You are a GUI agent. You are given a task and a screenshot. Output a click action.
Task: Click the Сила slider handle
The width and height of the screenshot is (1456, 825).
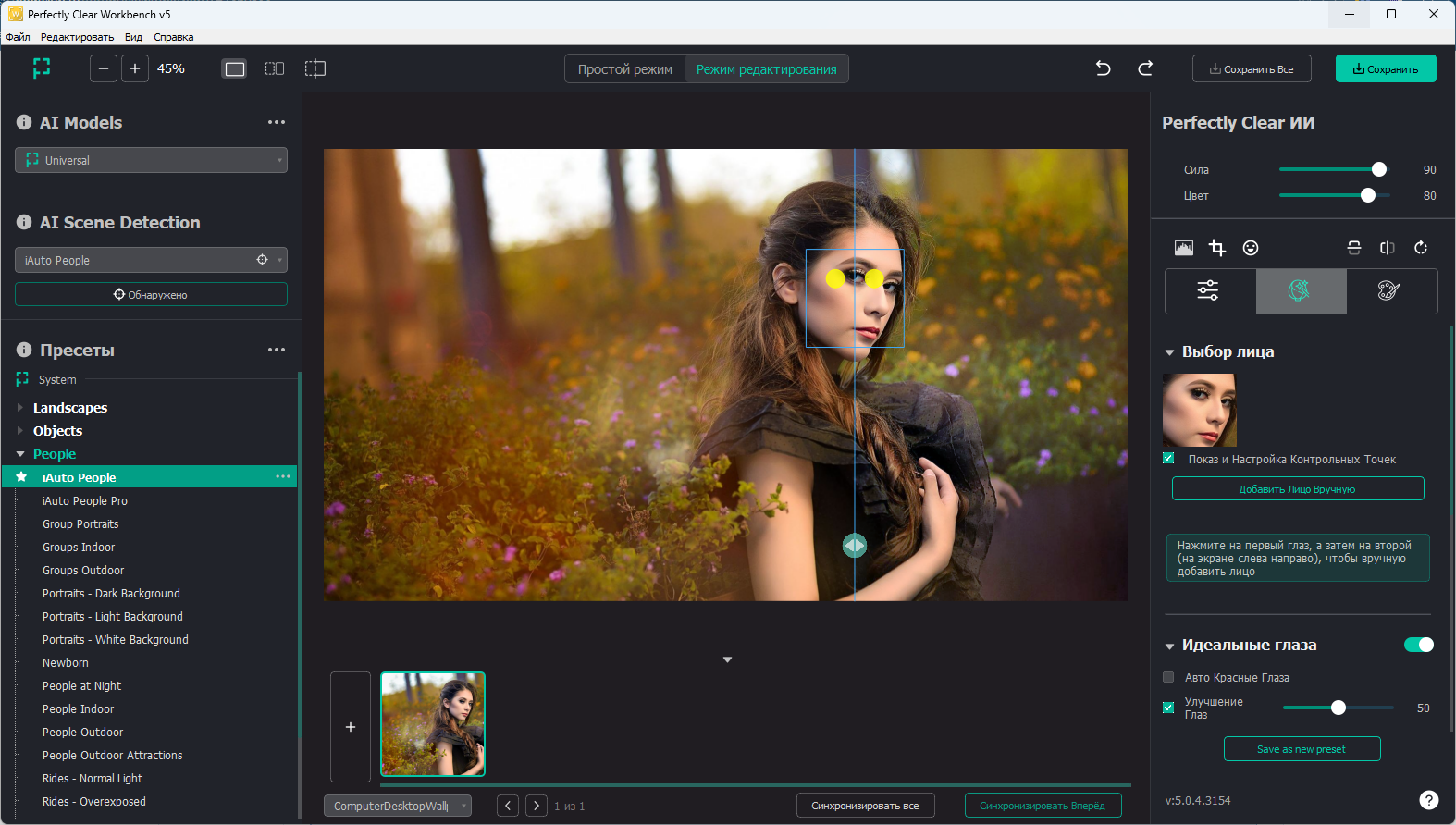pyautogui.click(x=1378, y=169)
